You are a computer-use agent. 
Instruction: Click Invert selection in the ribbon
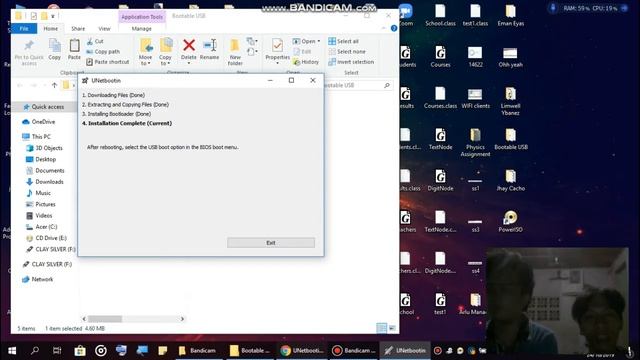coord(351,62)
